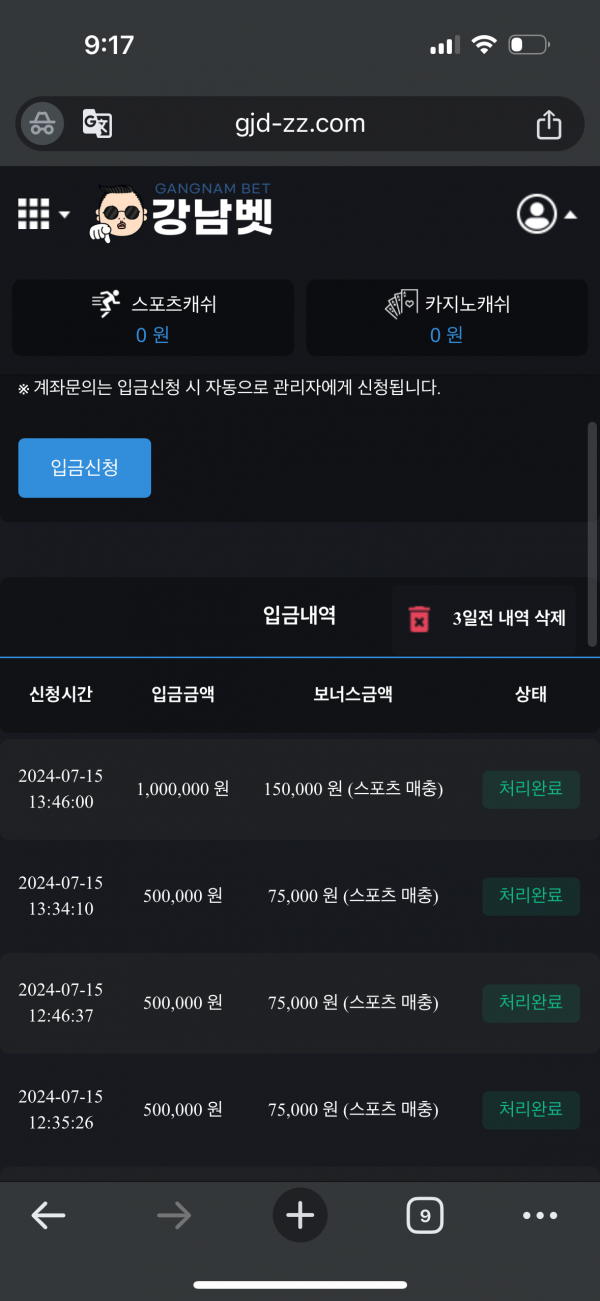Screen dimensions: 600x1301
Task: Tap the Gangnam Bet logo
Action: tap(183, 213)
